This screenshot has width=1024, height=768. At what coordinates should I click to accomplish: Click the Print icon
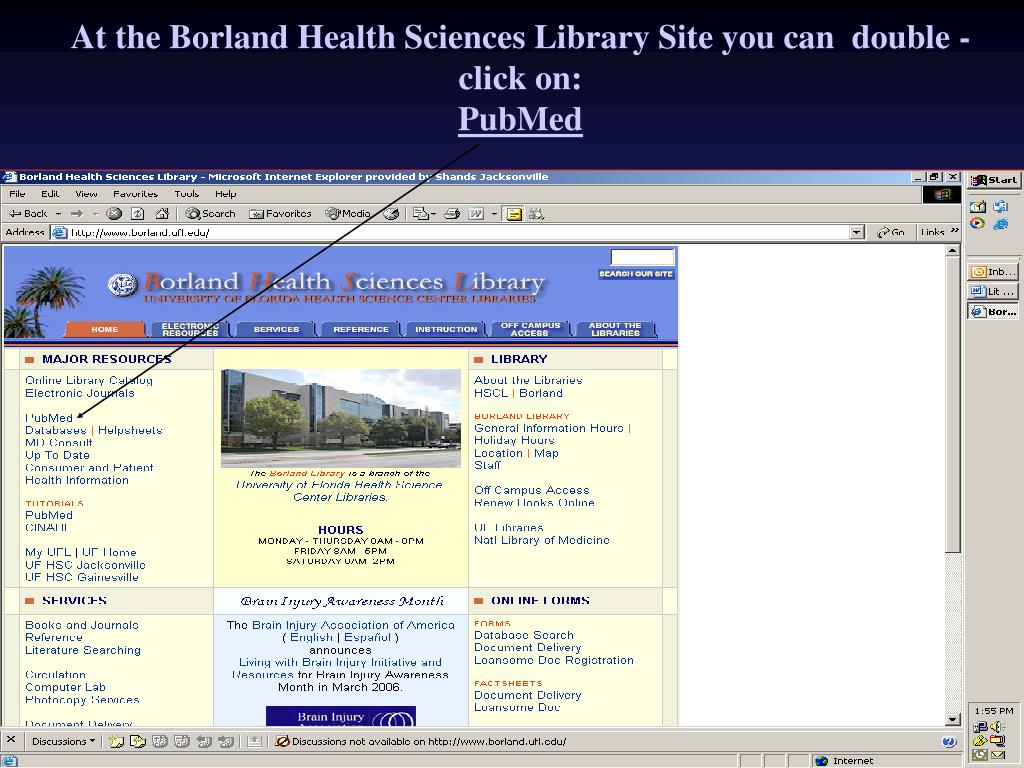click(x=452, y=214)
